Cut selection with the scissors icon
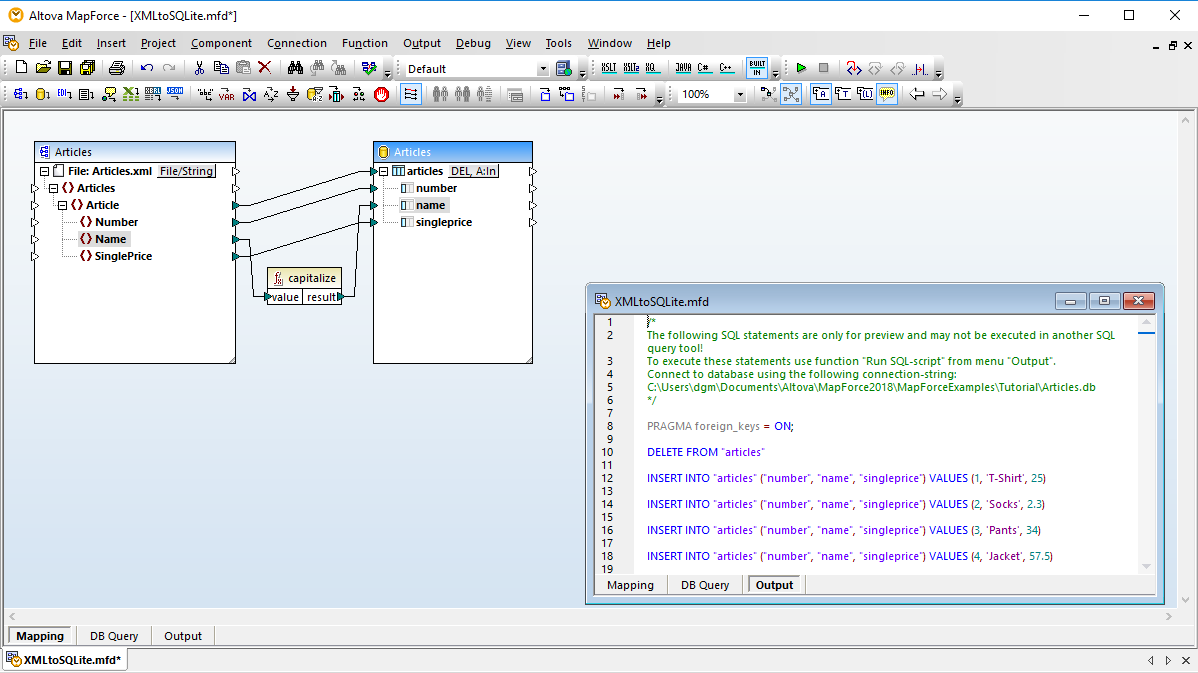1198x673 pixels. tap(199, 68)
